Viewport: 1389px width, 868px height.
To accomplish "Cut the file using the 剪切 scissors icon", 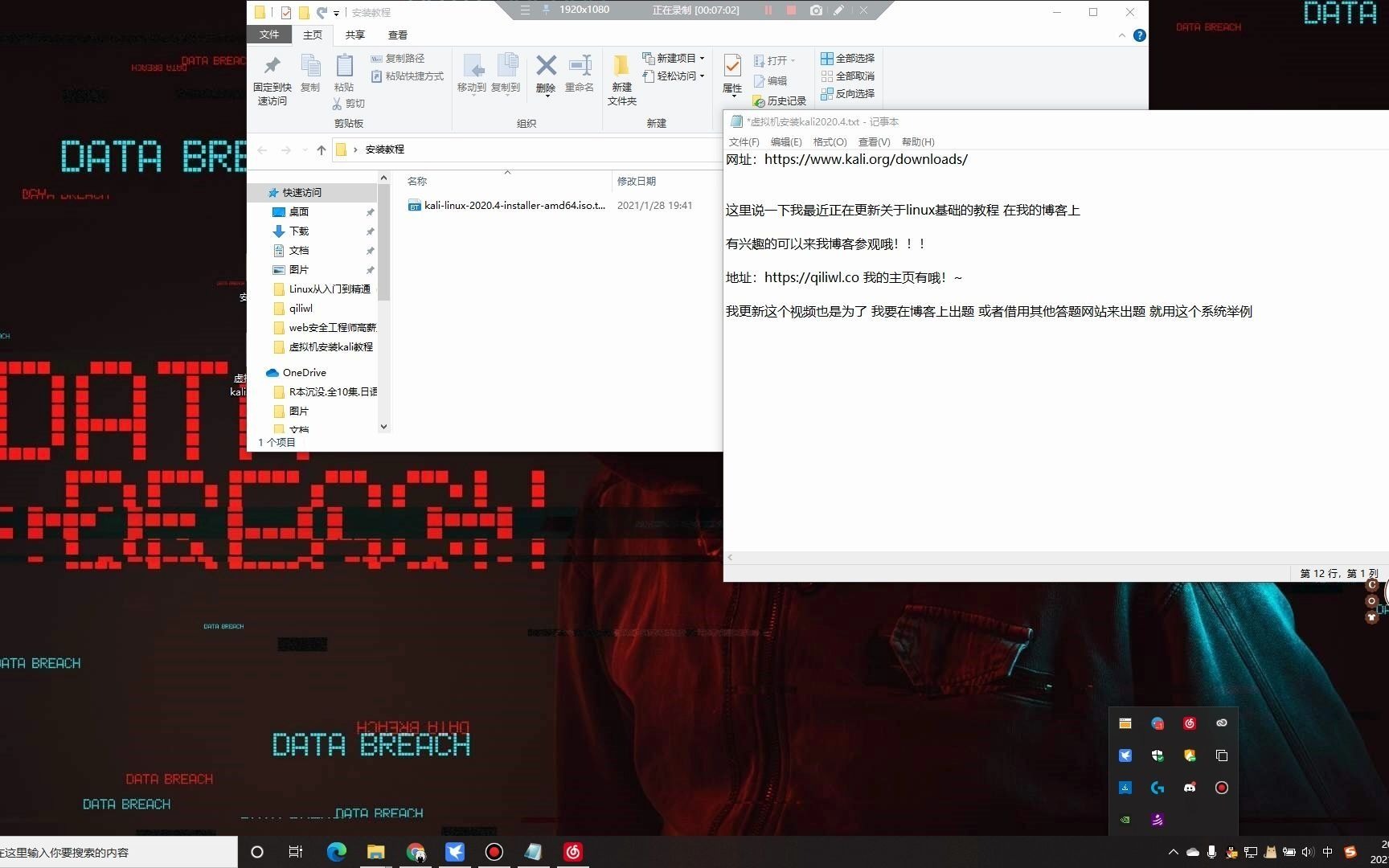I will click(347, 103).
